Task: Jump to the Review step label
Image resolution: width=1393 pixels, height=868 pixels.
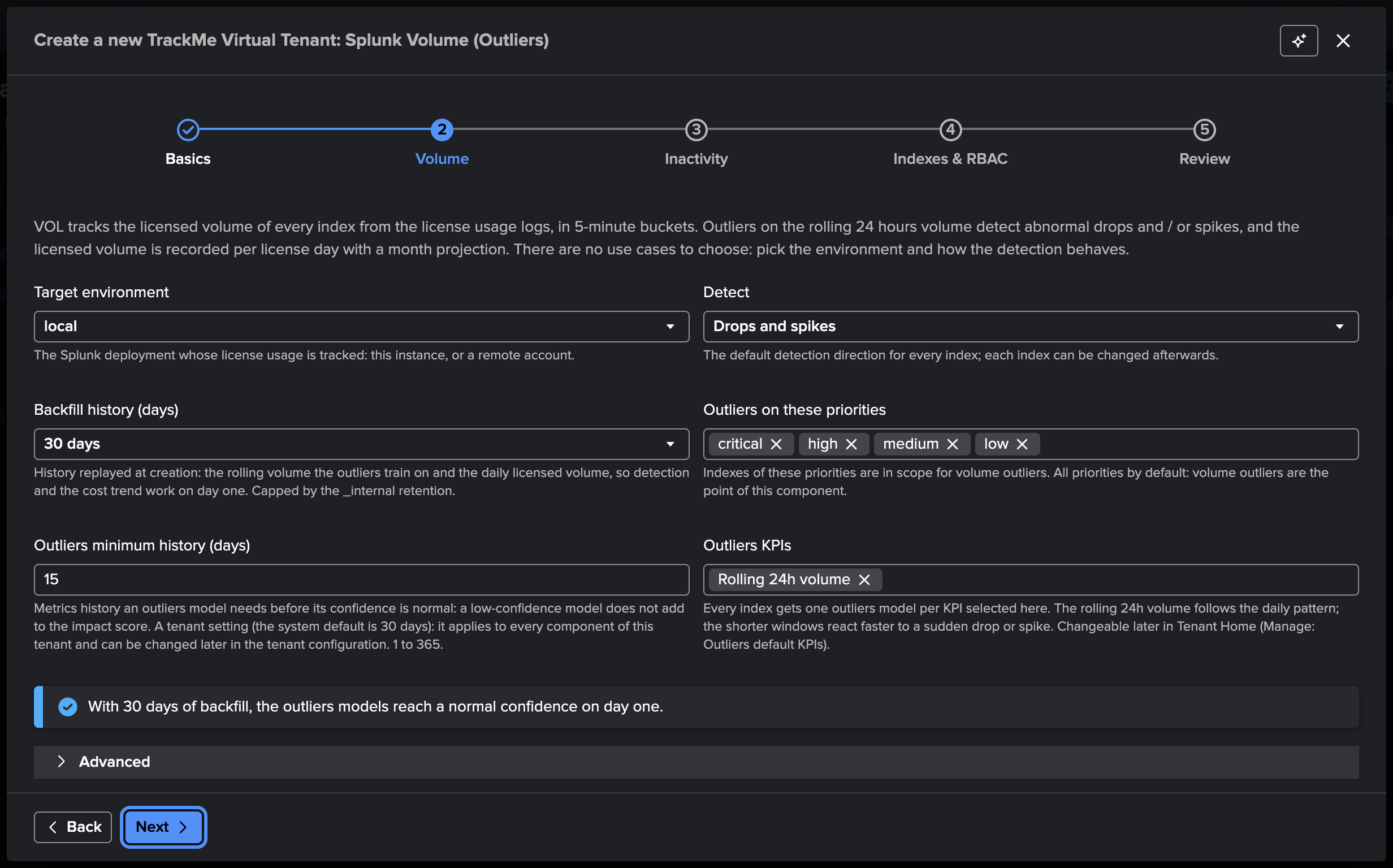Action: pos(1204,159)
